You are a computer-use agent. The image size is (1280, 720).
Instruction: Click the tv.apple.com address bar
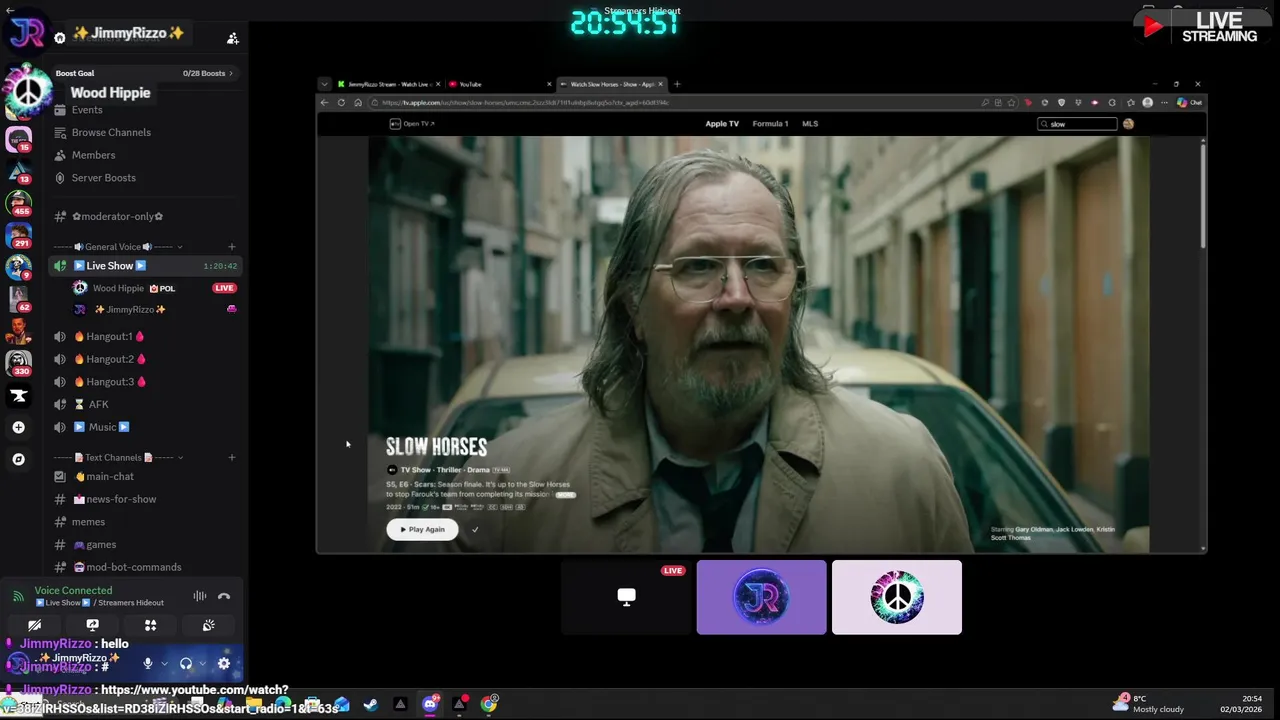coord(670,102)
